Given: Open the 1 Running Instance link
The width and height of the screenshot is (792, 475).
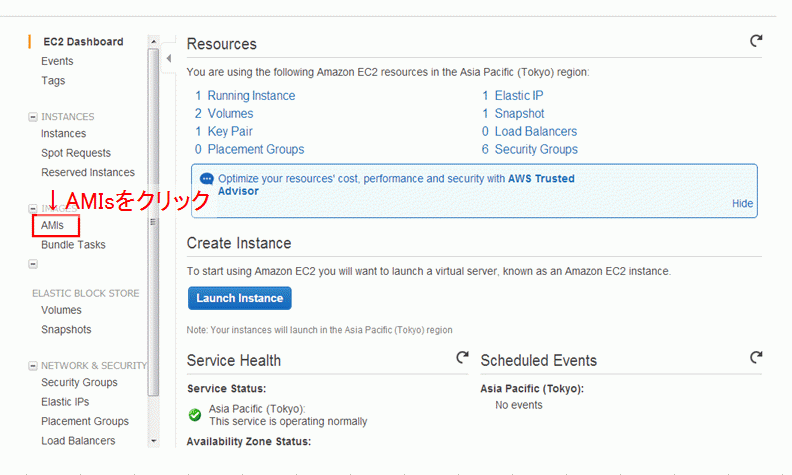Looking at the screenshot, I should coord(245,96).
